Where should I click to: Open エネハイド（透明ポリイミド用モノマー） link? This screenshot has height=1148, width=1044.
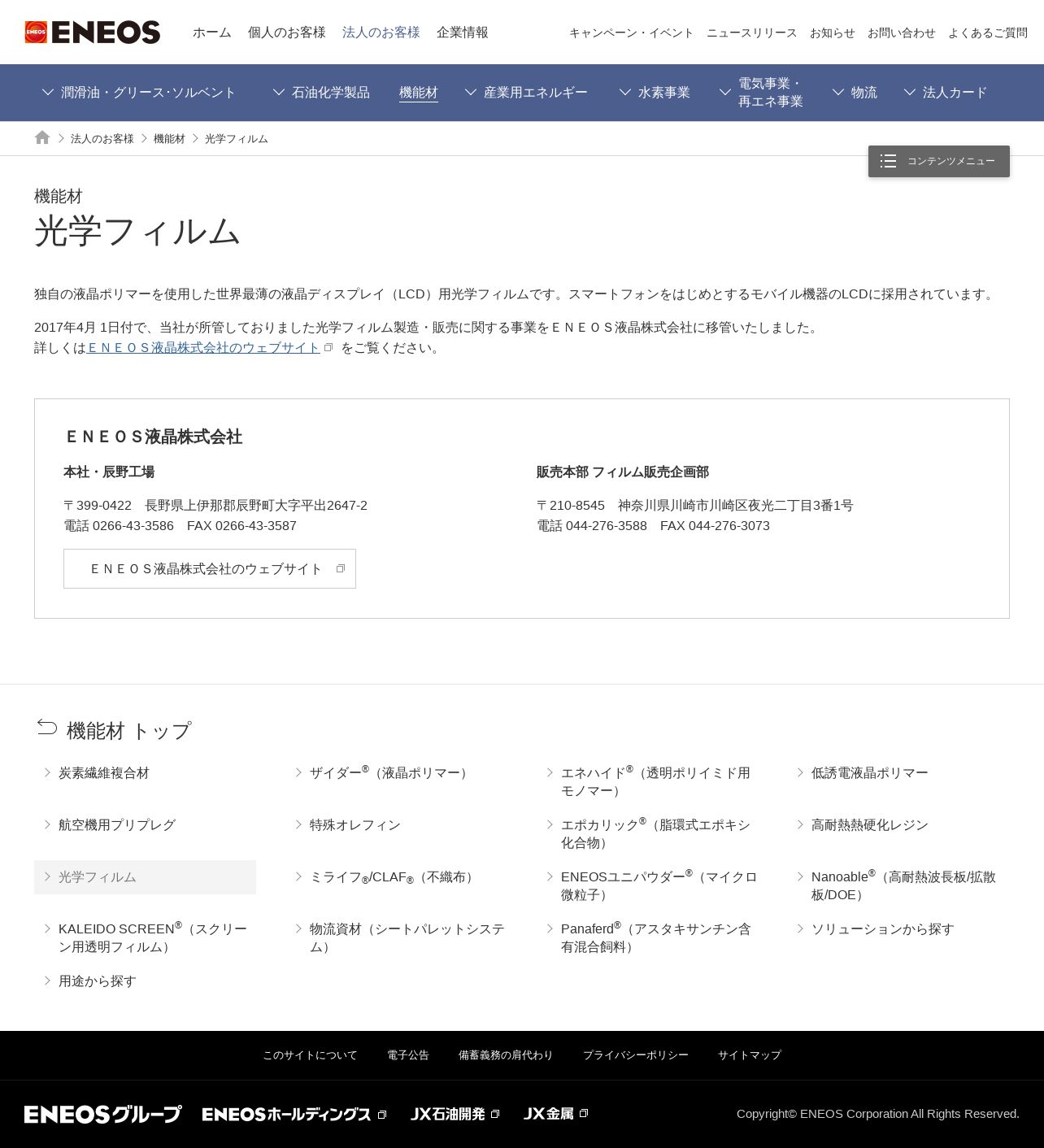click(x=655, y=781)
